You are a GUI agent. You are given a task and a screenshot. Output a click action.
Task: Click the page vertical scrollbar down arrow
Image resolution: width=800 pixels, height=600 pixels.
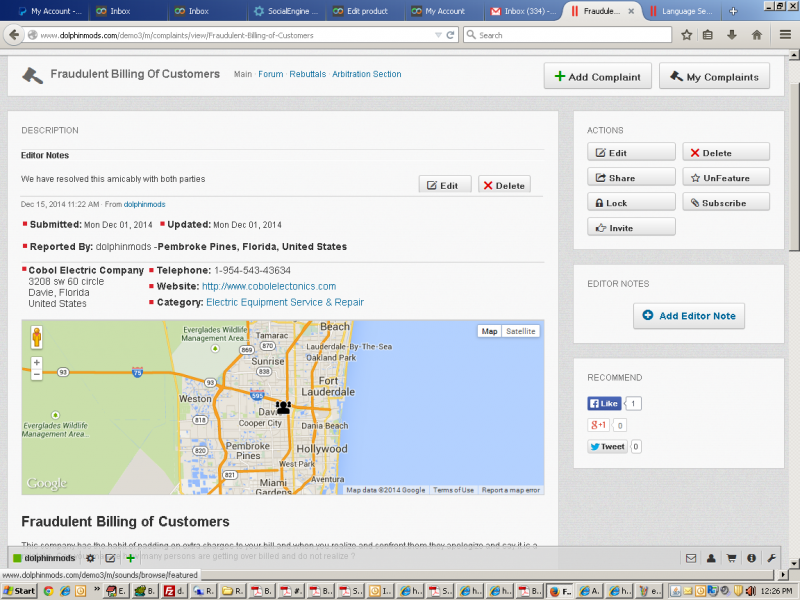coord(794,563)
